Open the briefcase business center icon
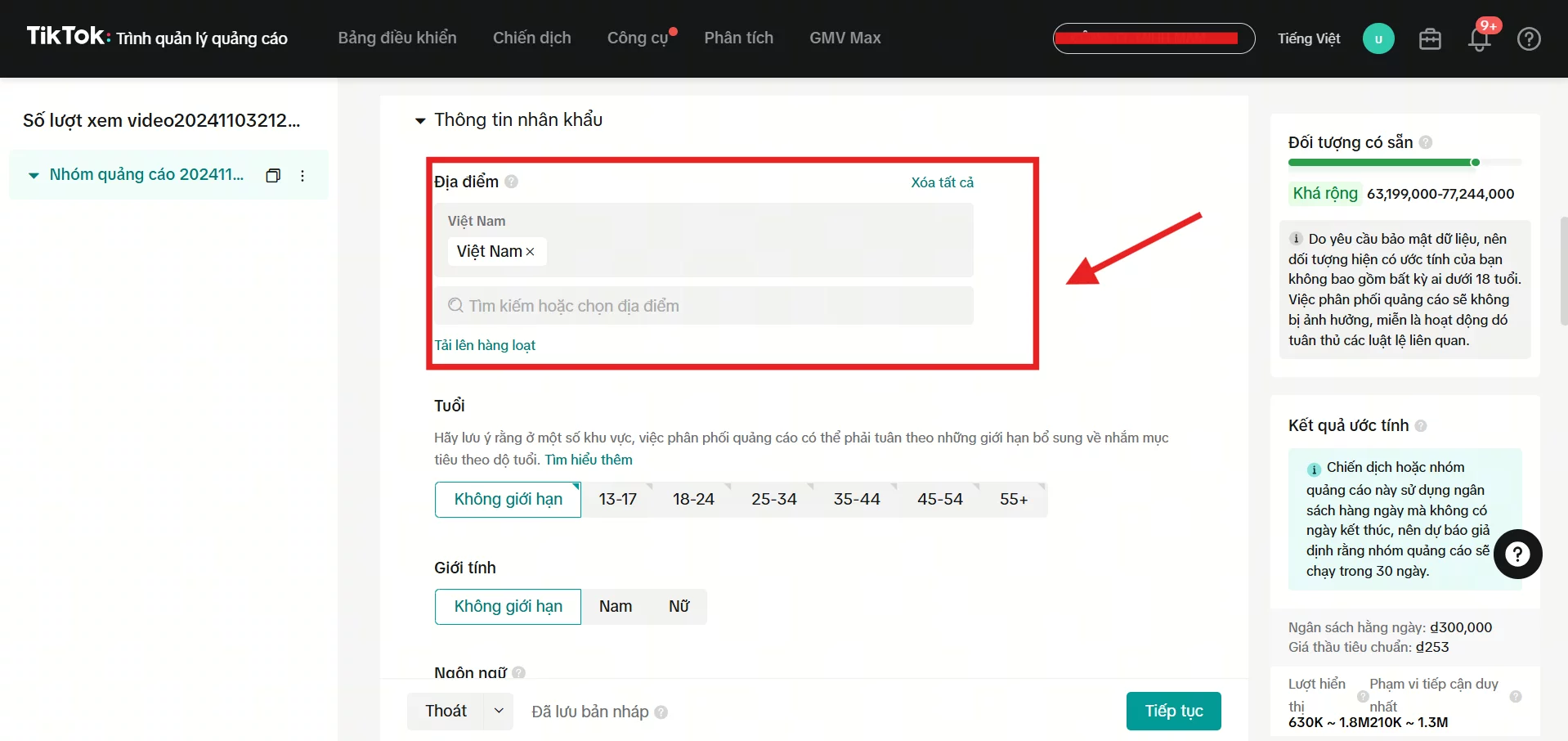The height and width of the screenshot is (741, 1568). [x=1430, y=38]
